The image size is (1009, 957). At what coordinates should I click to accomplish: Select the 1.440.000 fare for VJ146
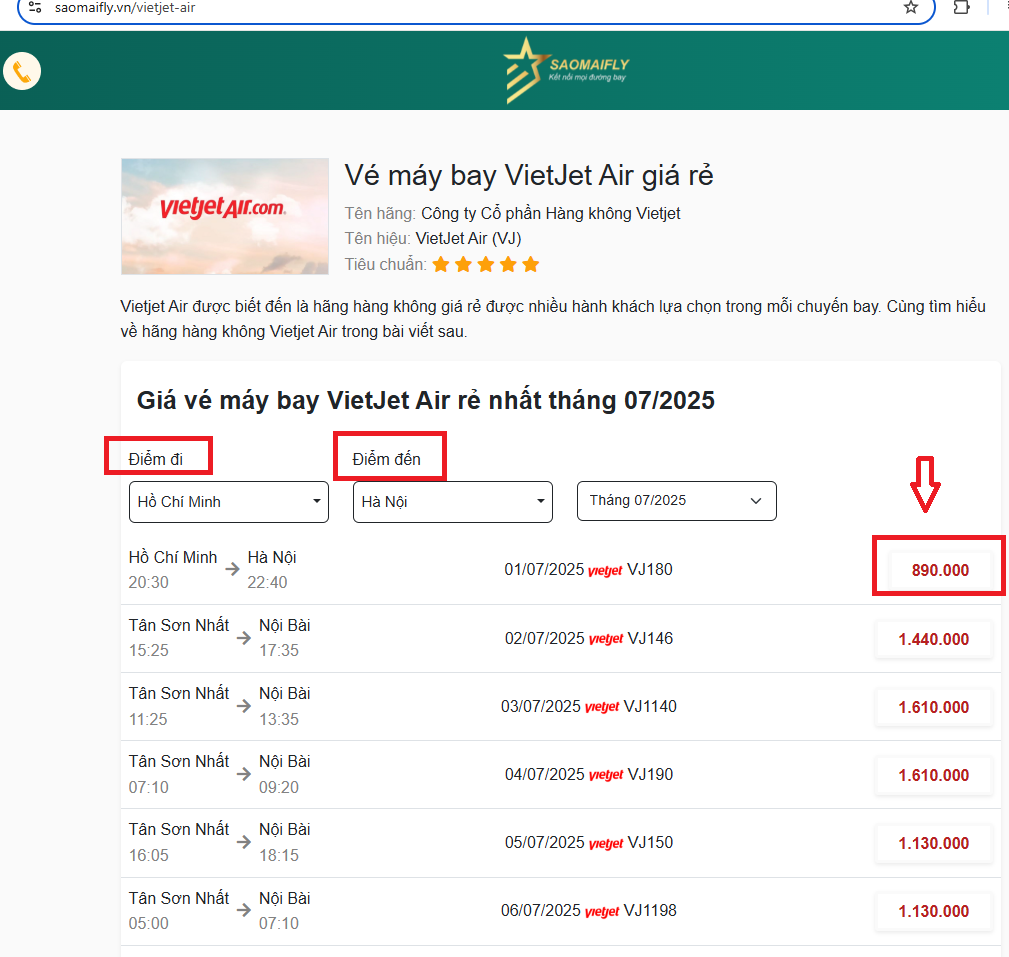934,639
